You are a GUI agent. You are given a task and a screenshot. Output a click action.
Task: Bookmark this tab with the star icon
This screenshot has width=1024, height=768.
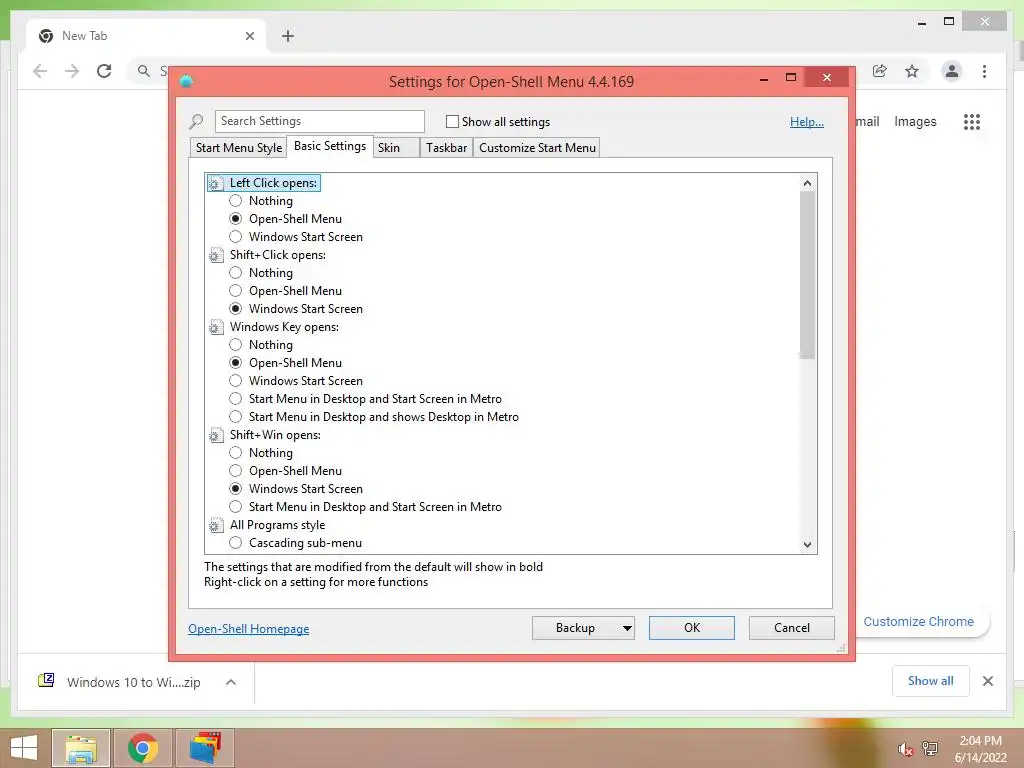912,71
